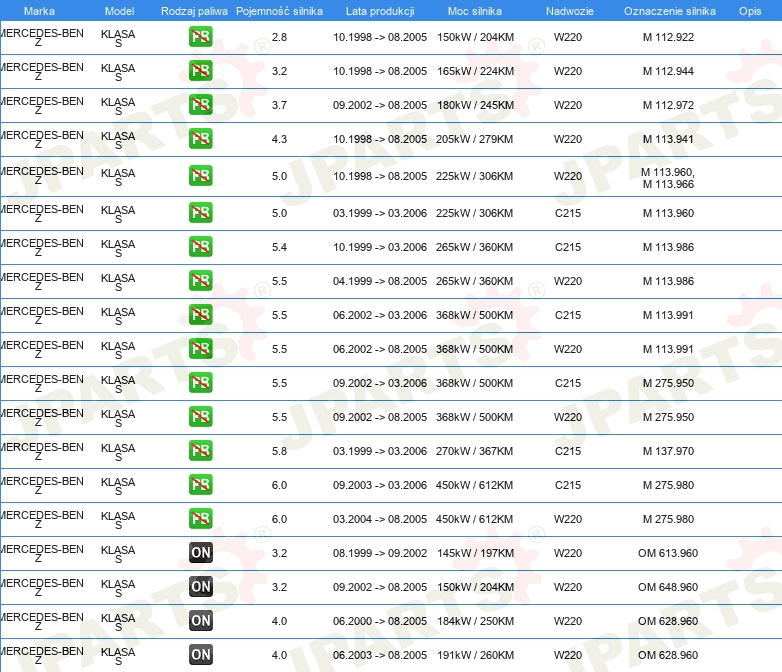Select engine code M 112.972

(668, 105)
